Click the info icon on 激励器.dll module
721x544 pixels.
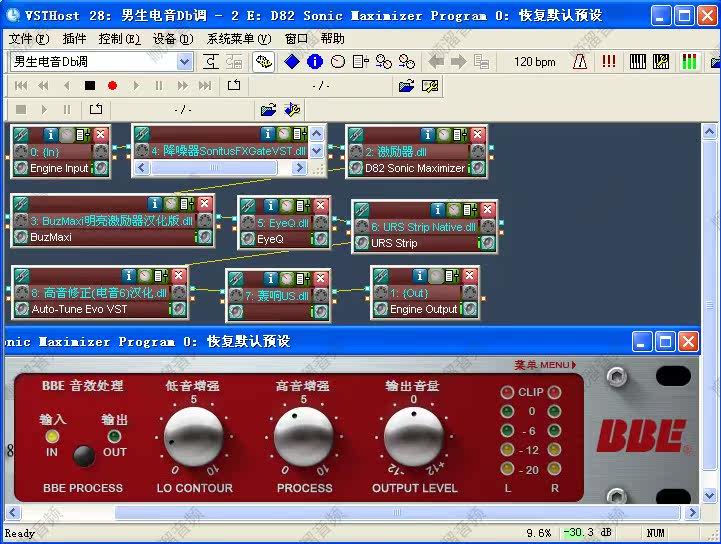428,134
